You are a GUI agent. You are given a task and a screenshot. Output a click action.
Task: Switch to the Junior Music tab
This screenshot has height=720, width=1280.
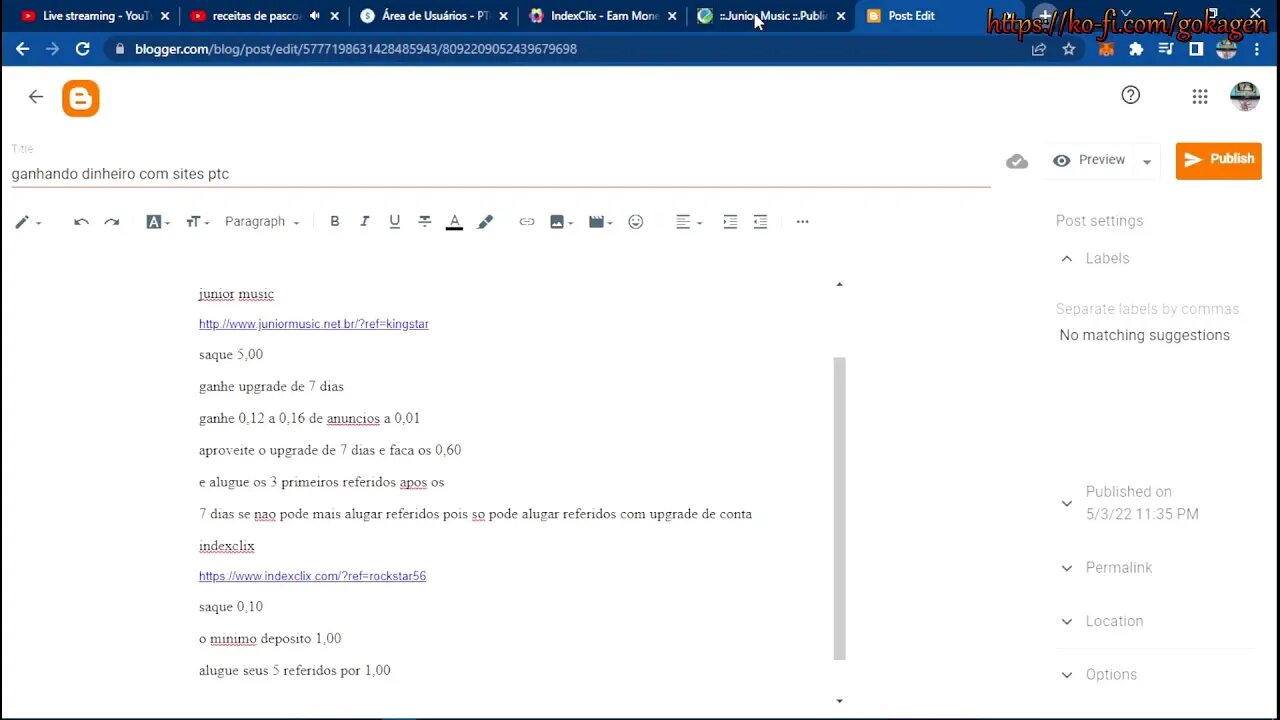(770, 16)
